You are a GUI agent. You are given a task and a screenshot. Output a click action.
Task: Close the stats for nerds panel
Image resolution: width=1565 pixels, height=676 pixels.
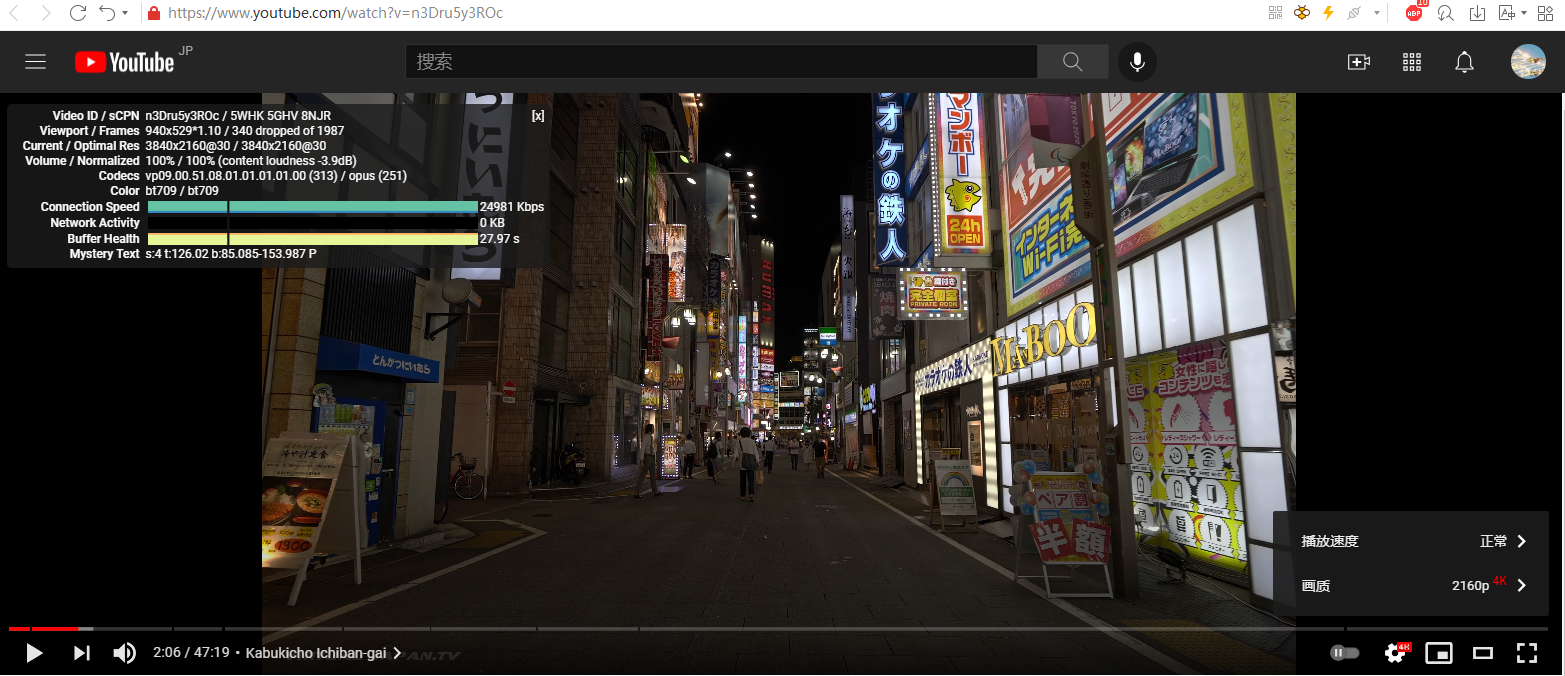[x=538, y=116]
